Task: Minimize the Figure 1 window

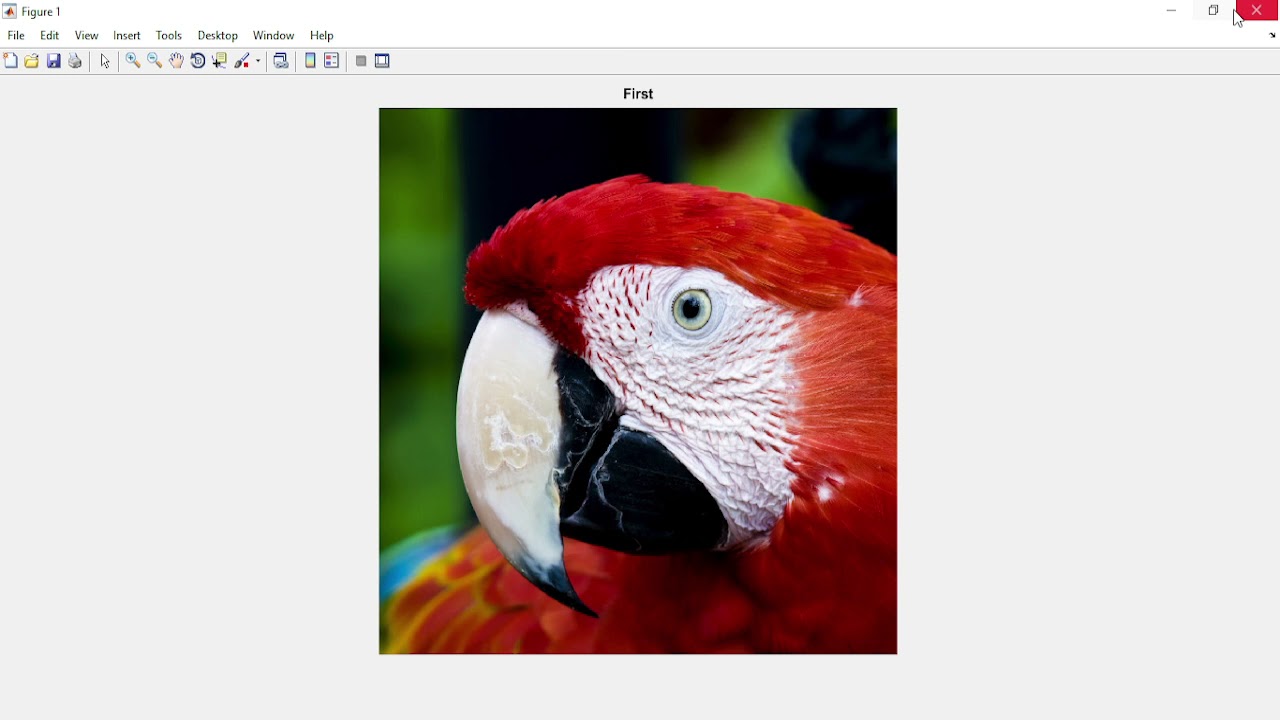Action: pyautogui.click(x=1172, y=11)
